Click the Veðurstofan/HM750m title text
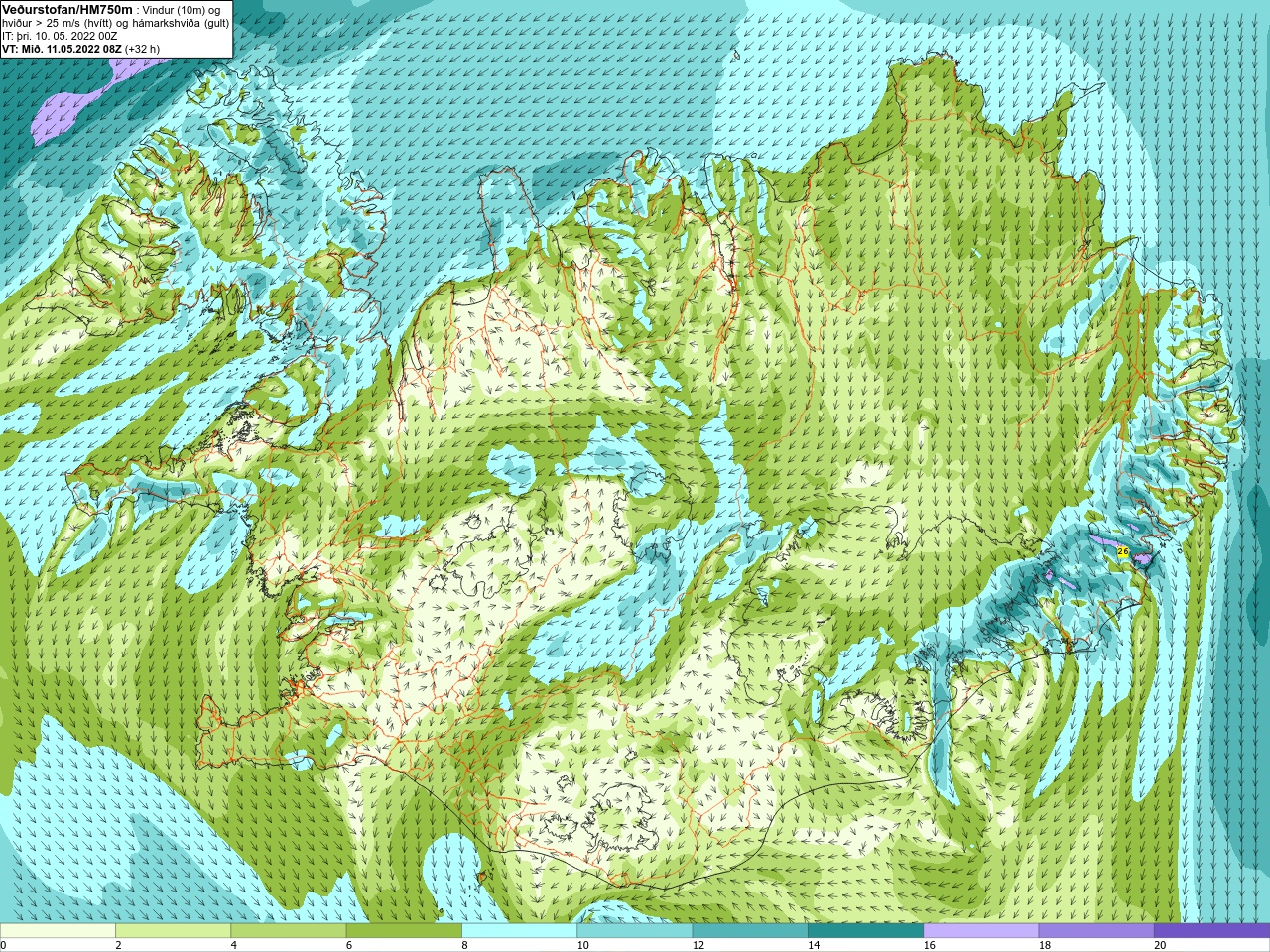This screenshot has height=952, width=1270. [x=67, y=9]
